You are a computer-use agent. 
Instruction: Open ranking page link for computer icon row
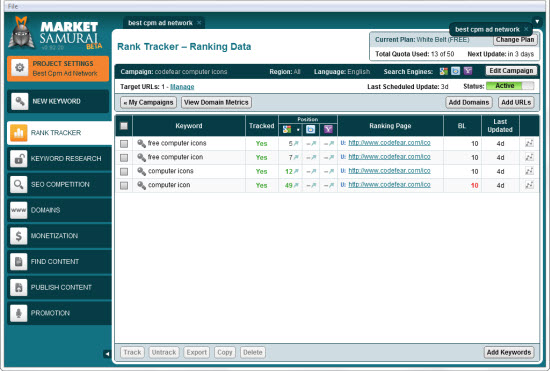(389, 185)
